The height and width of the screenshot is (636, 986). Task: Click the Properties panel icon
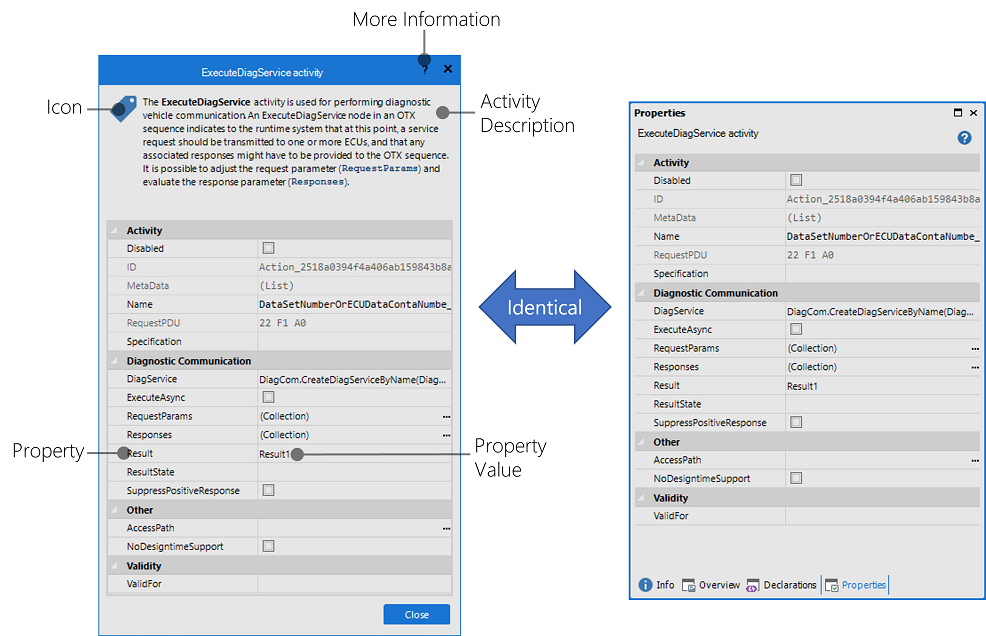point(831,585)
